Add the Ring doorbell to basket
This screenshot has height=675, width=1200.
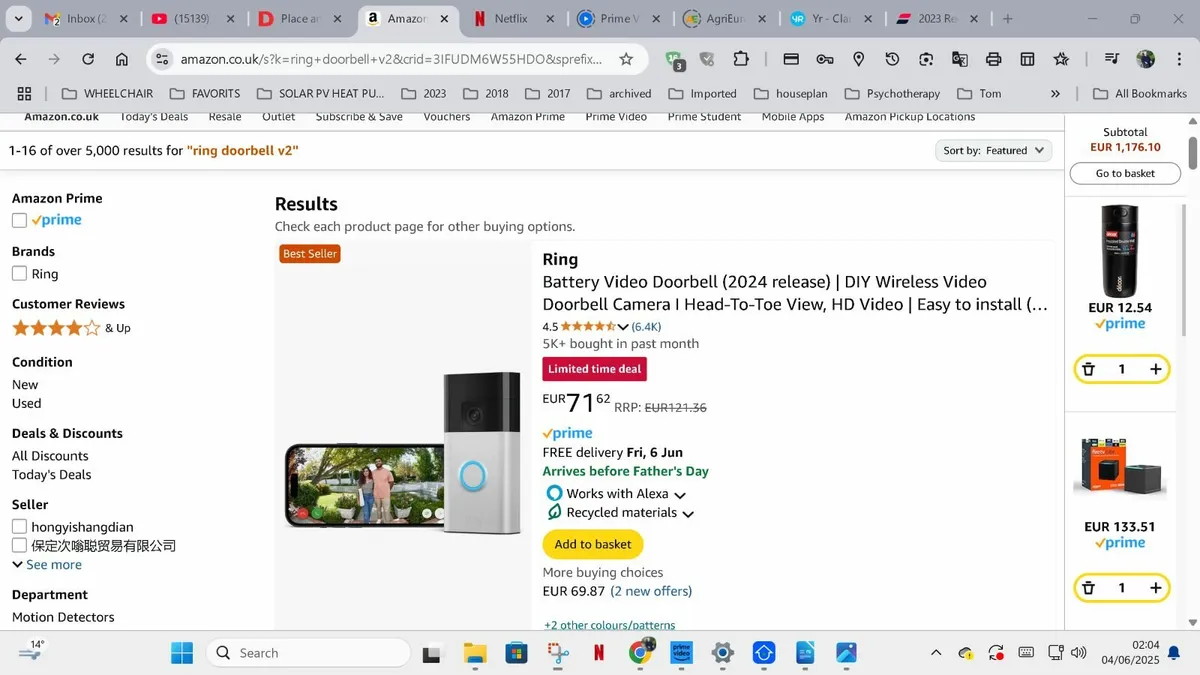[x=593, y=544]
